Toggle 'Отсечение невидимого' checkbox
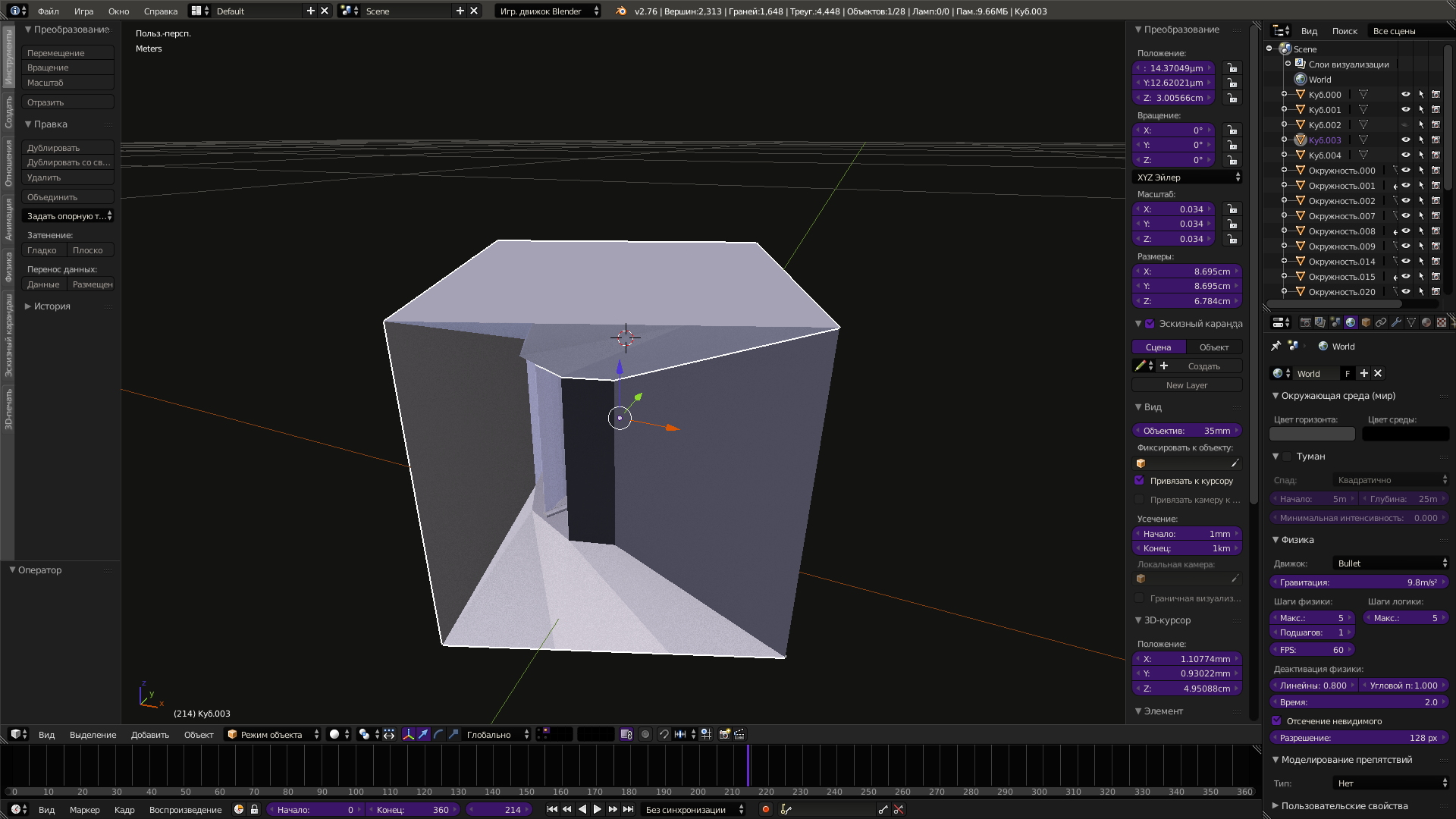This screenshot has height=819, width=1456. 1276,720
